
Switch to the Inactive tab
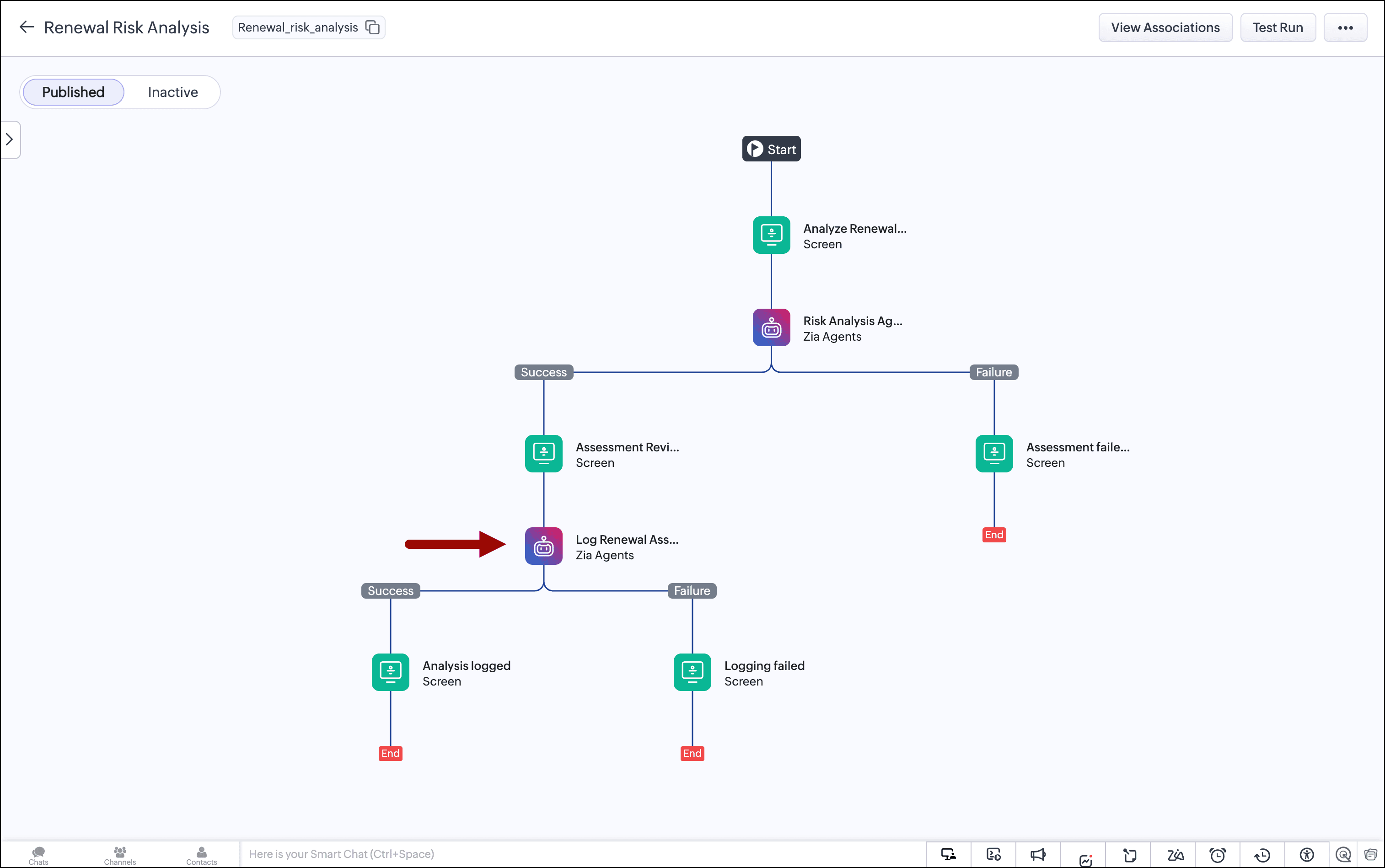(x=173, y=92)
